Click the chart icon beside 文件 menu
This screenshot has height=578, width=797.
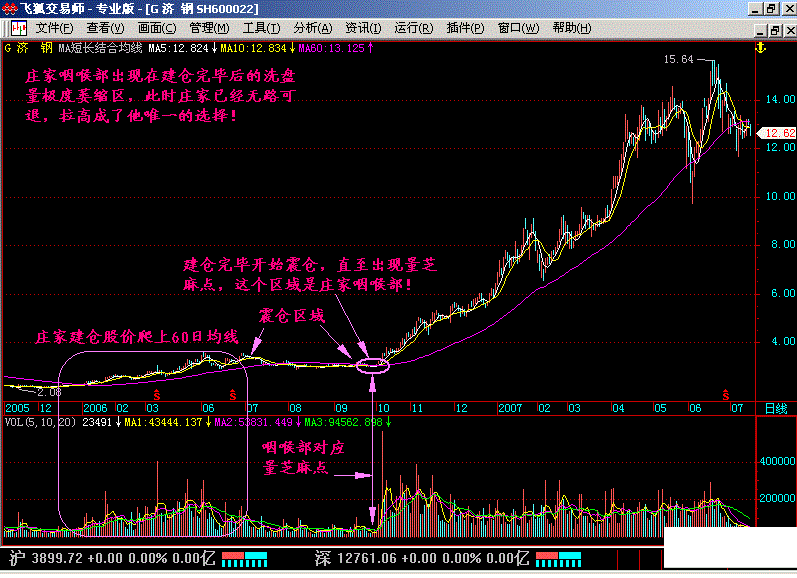[x=19, y=28]
